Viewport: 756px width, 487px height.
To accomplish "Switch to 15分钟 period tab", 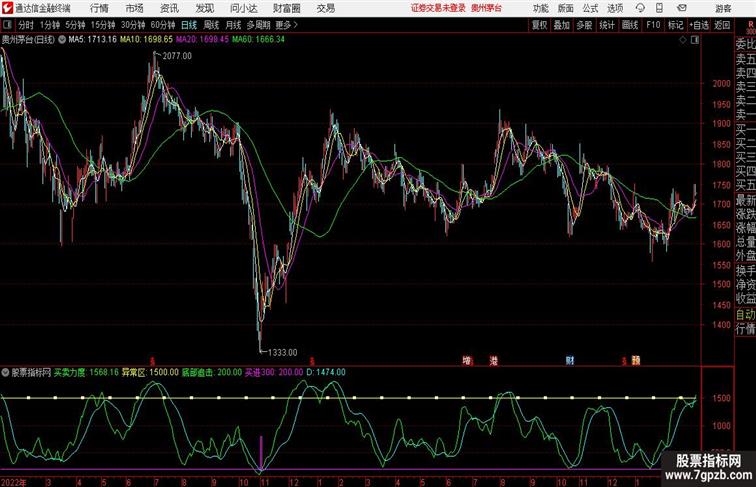I will [x=103, y=25].
